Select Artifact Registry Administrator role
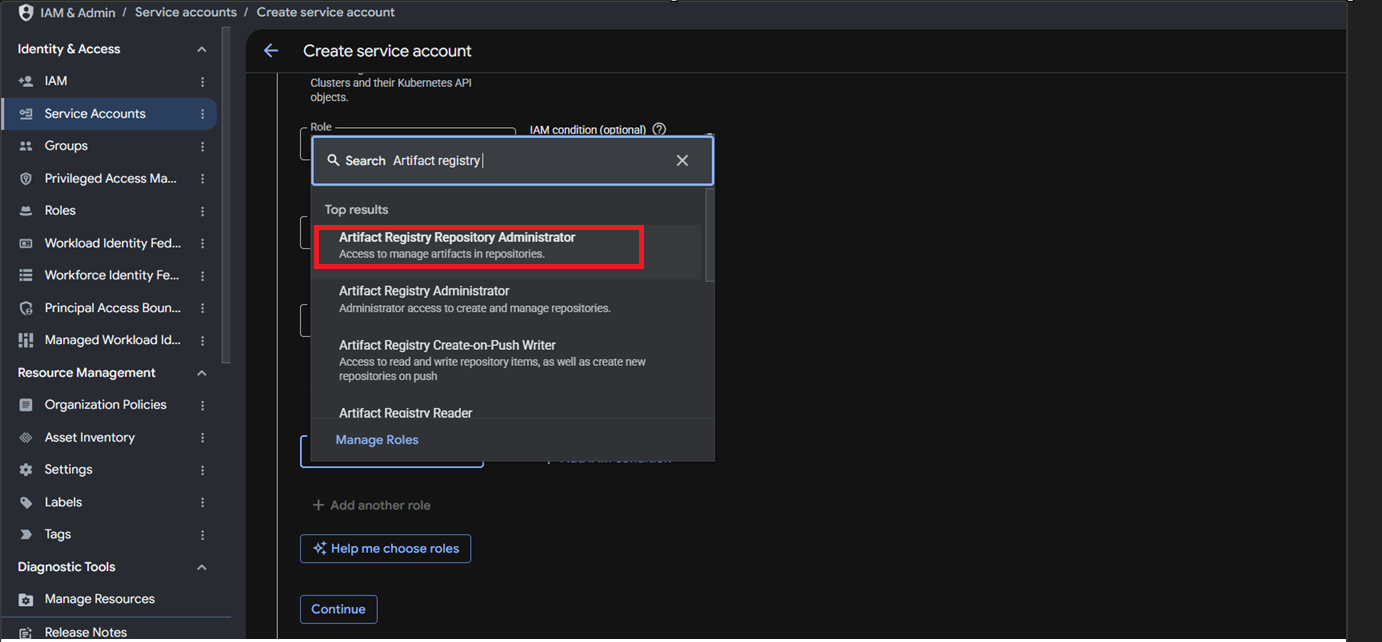Image resolution: width=1382 pixels, height=642 pixels. 508,299
